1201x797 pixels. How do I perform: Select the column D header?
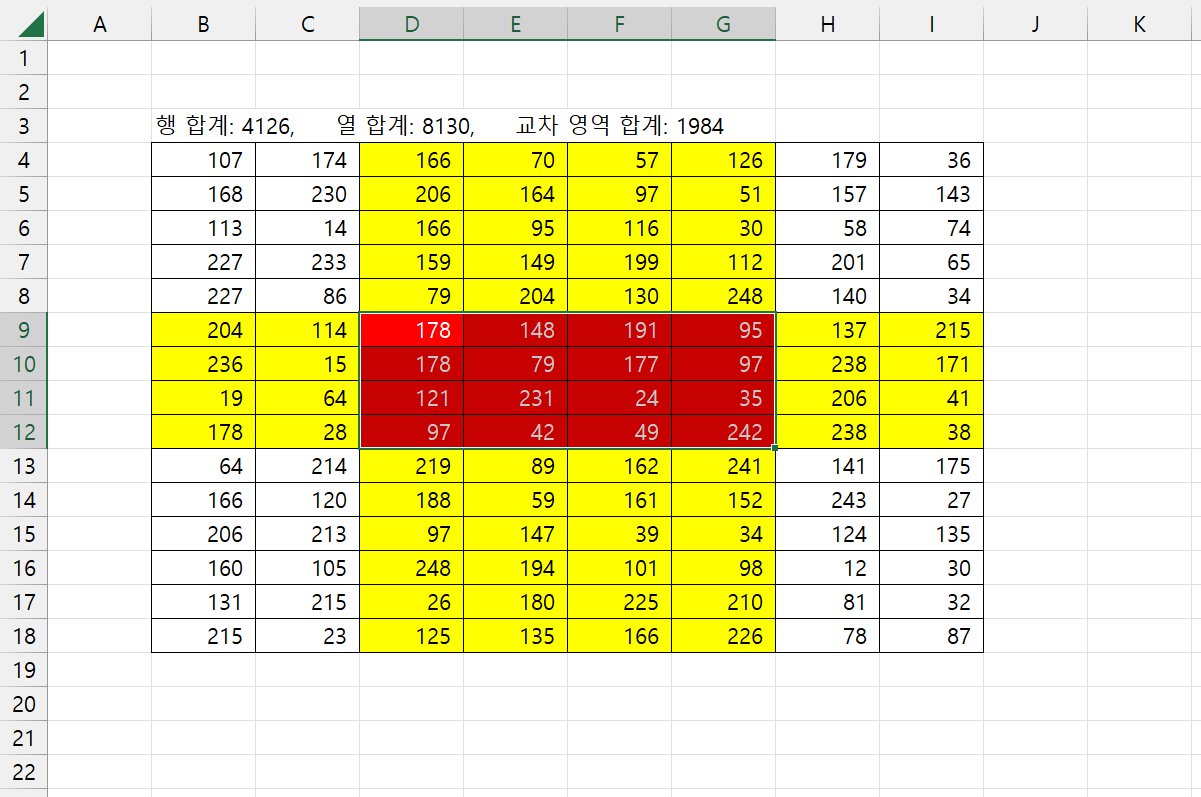click(x=411, y=25)
